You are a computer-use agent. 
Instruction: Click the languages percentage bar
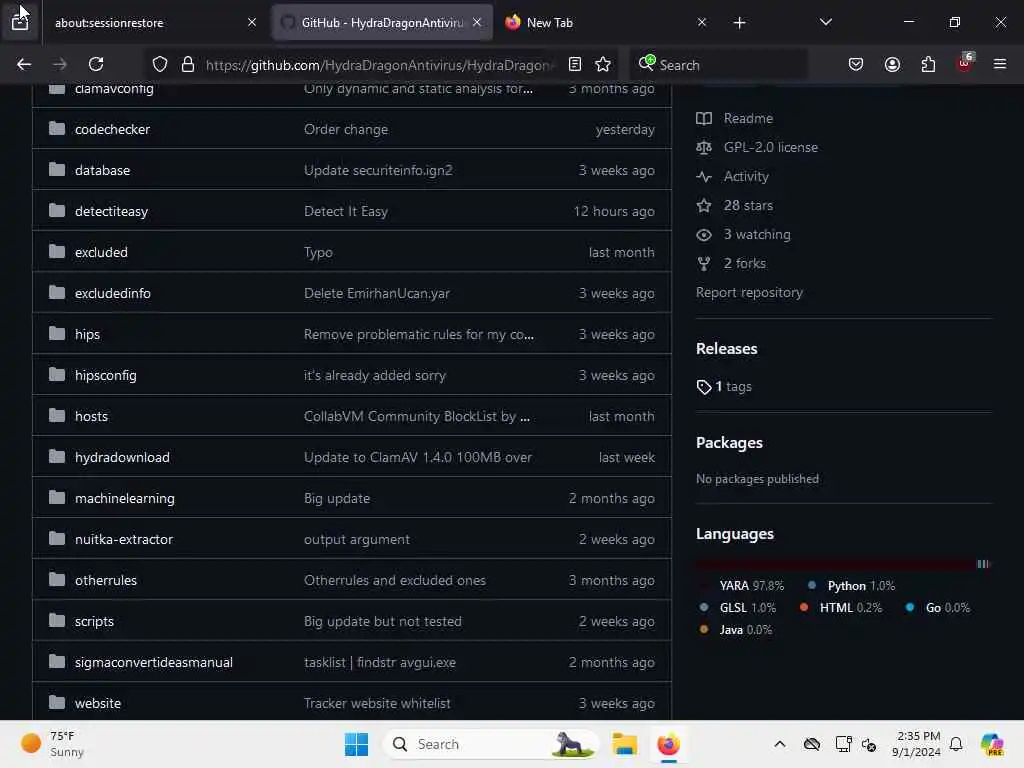click(x=842, y=564)
